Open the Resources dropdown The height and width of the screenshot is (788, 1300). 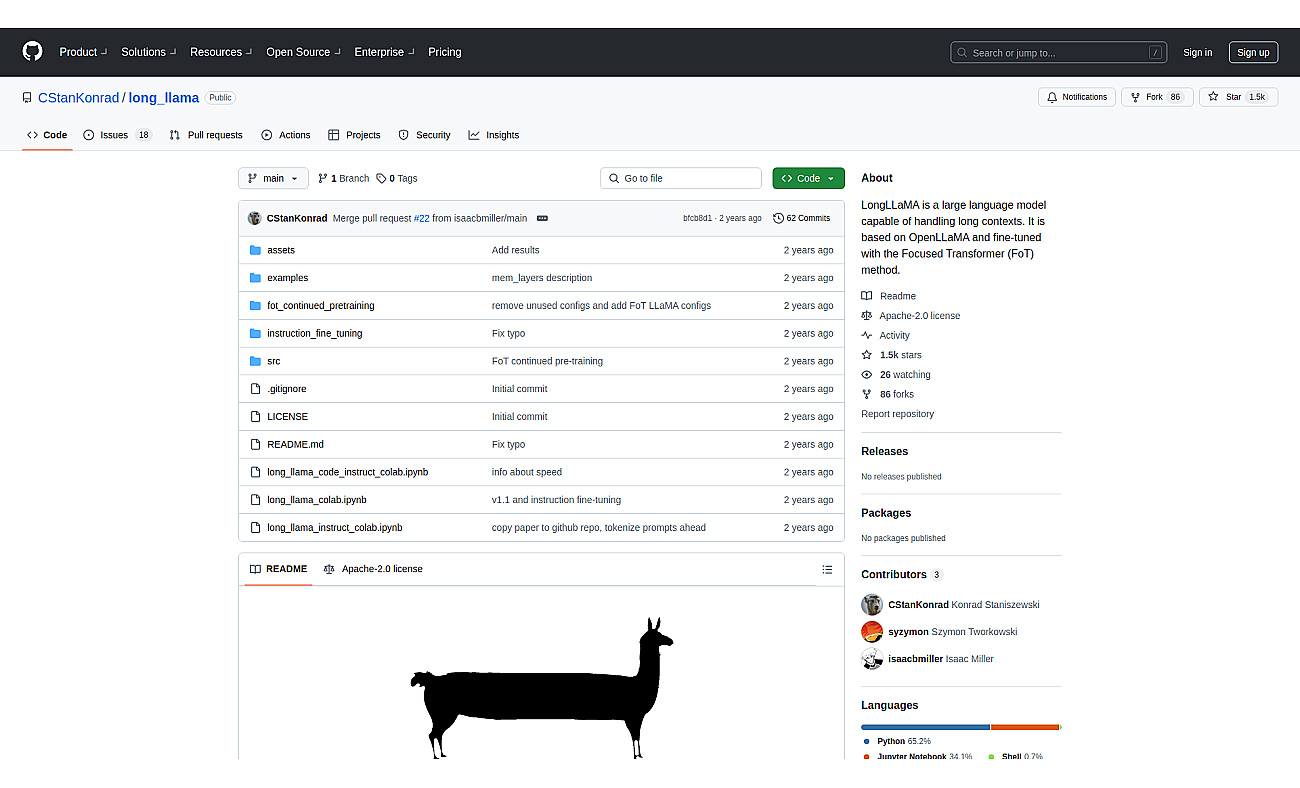pos(221,52)
